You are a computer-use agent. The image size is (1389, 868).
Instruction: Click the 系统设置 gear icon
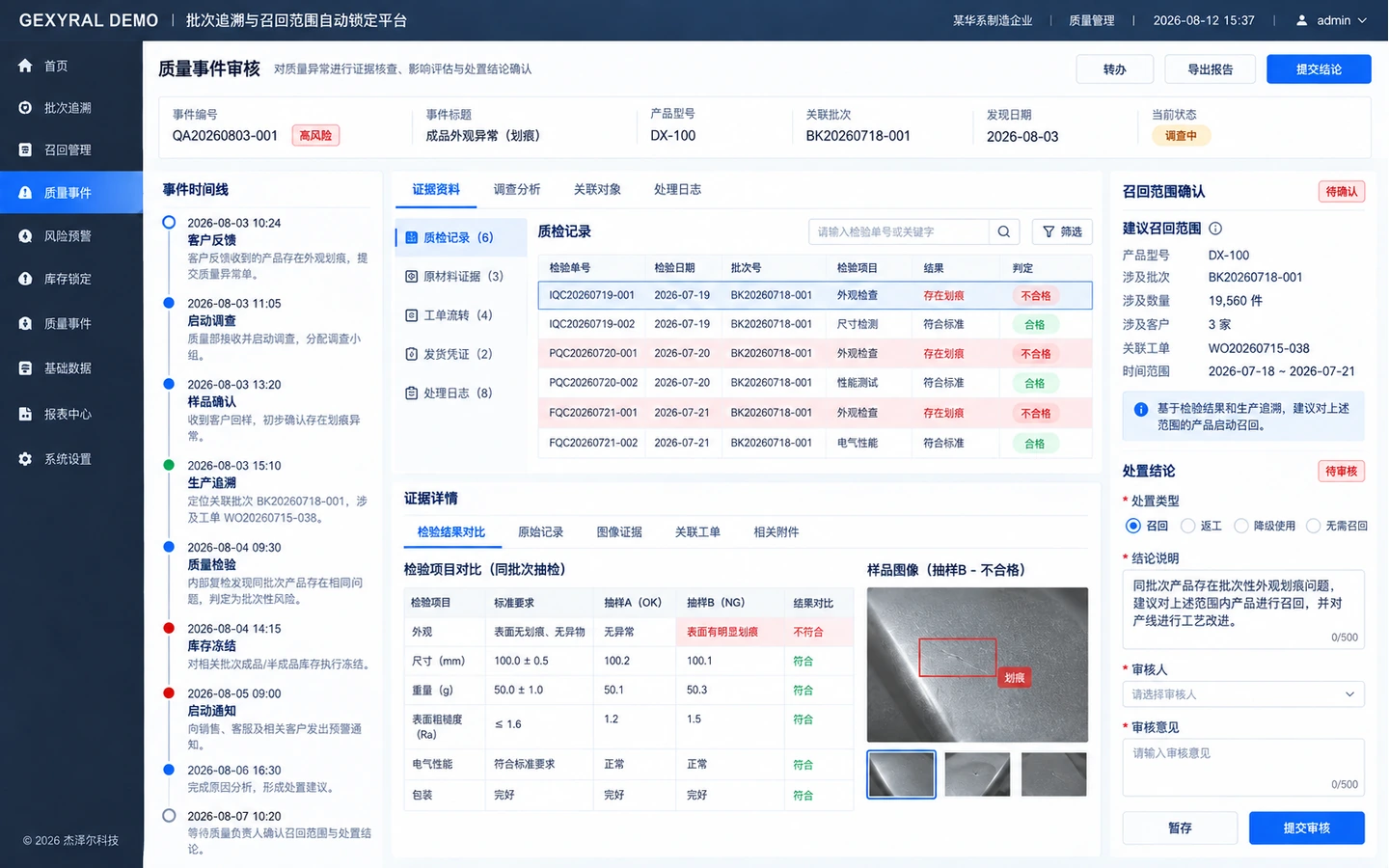25,459
